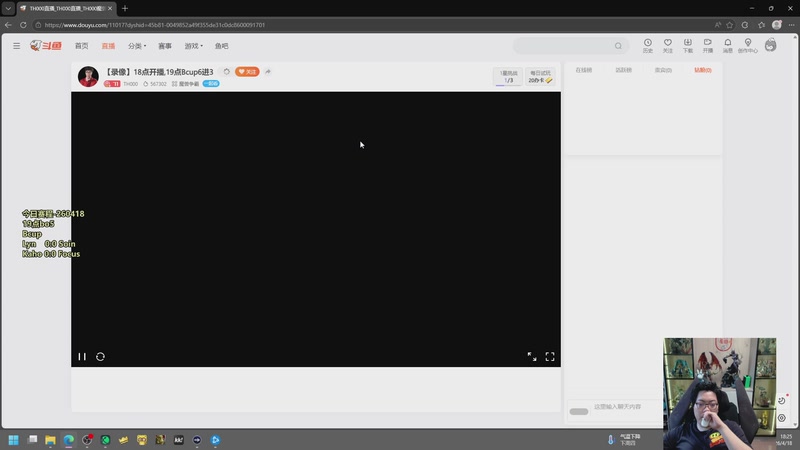Click the target icon below moon icon

[782, 418]
